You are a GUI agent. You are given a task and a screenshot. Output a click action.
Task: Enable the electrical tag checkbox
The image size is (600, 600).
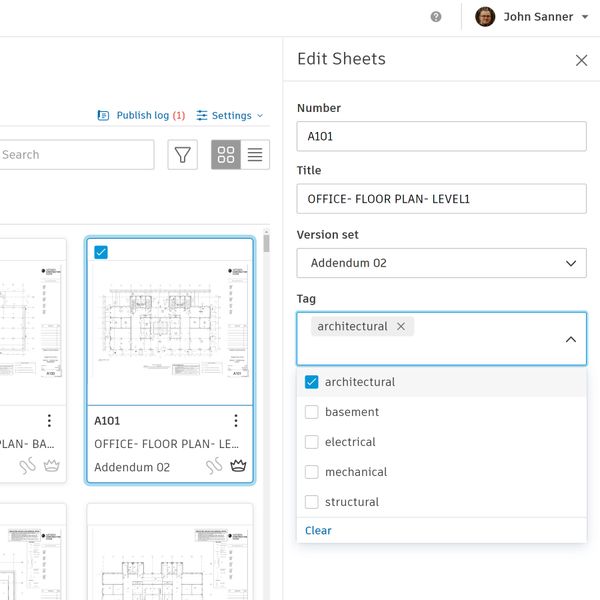312,442
